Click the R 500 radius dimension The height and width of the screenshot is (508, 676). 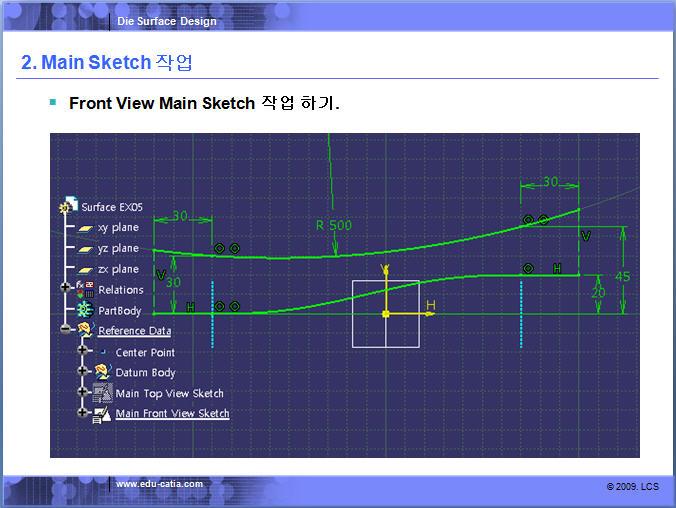point(334,226)
